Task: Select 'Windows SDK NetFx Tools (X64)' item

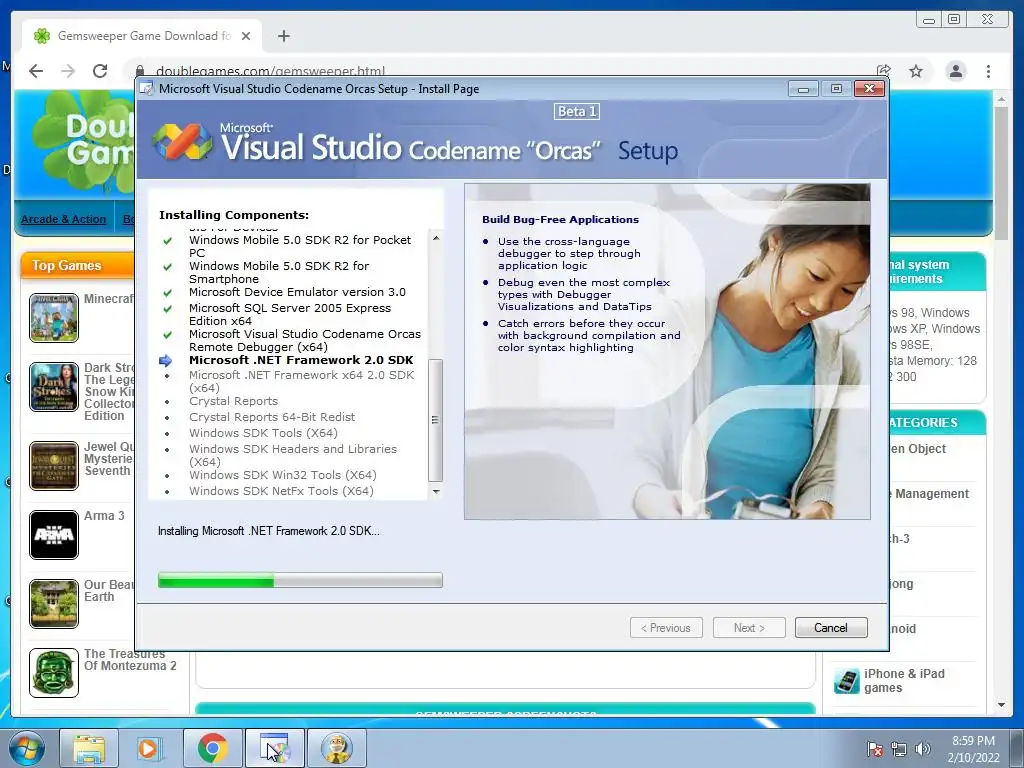Action: click(281, 491)
